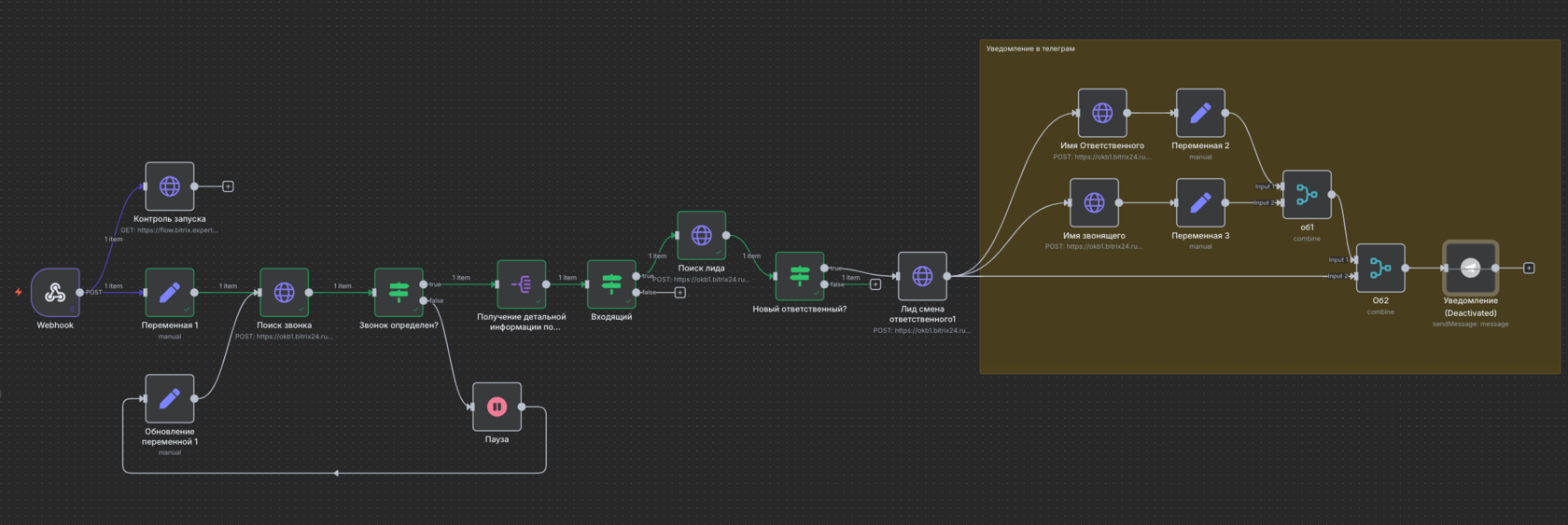Click output handle of Лид смена ответственного1

[947, 276]
